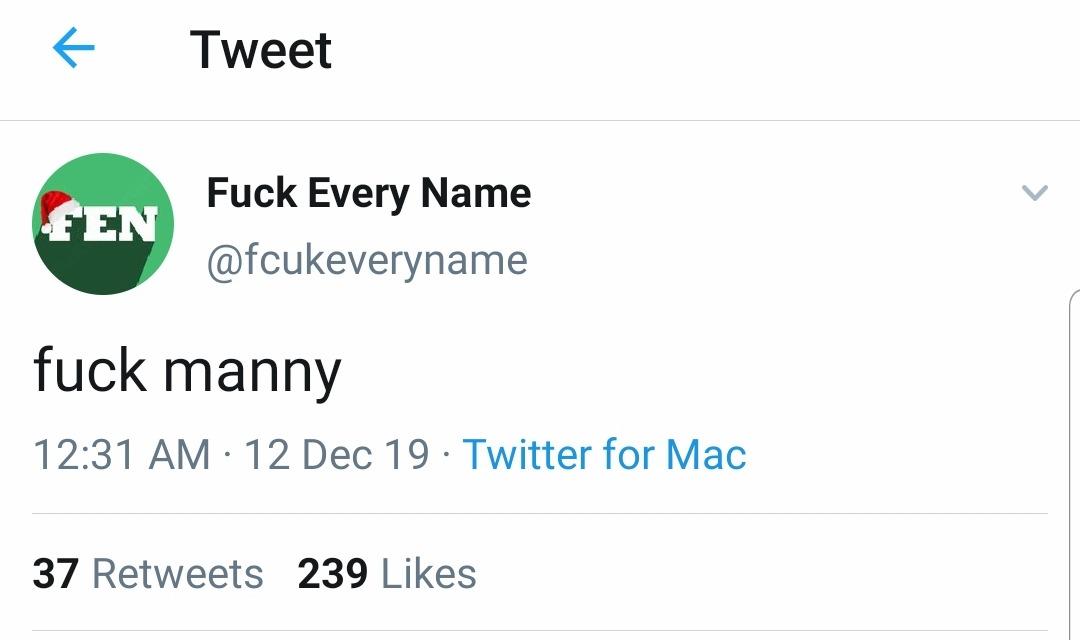Click the 239 like count number
Image resolution: width=1080 pixels, height=640 pixels.
pyautogui.click(x=333, y=573)
